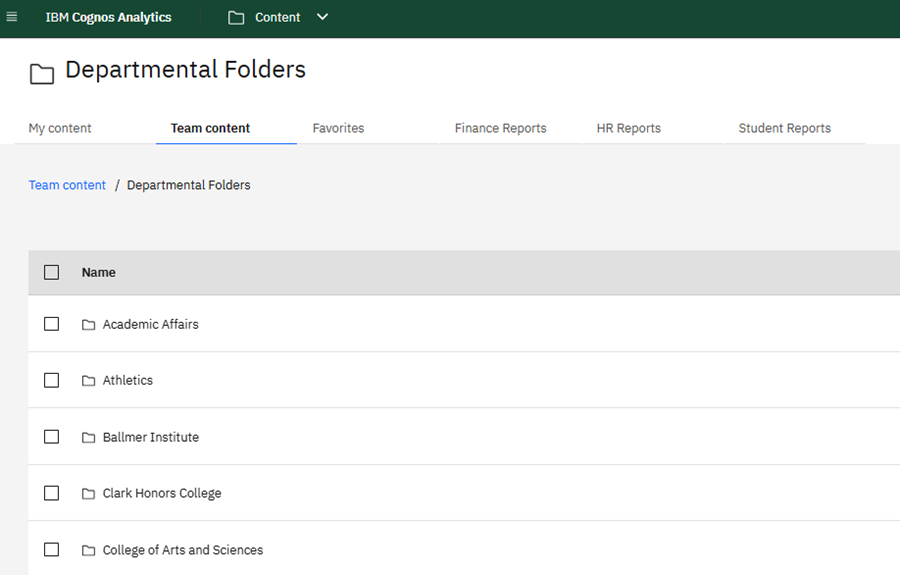The image size is (900, 575).
Task: Expand the Content dropdown chevron
Action: (323, 17)
